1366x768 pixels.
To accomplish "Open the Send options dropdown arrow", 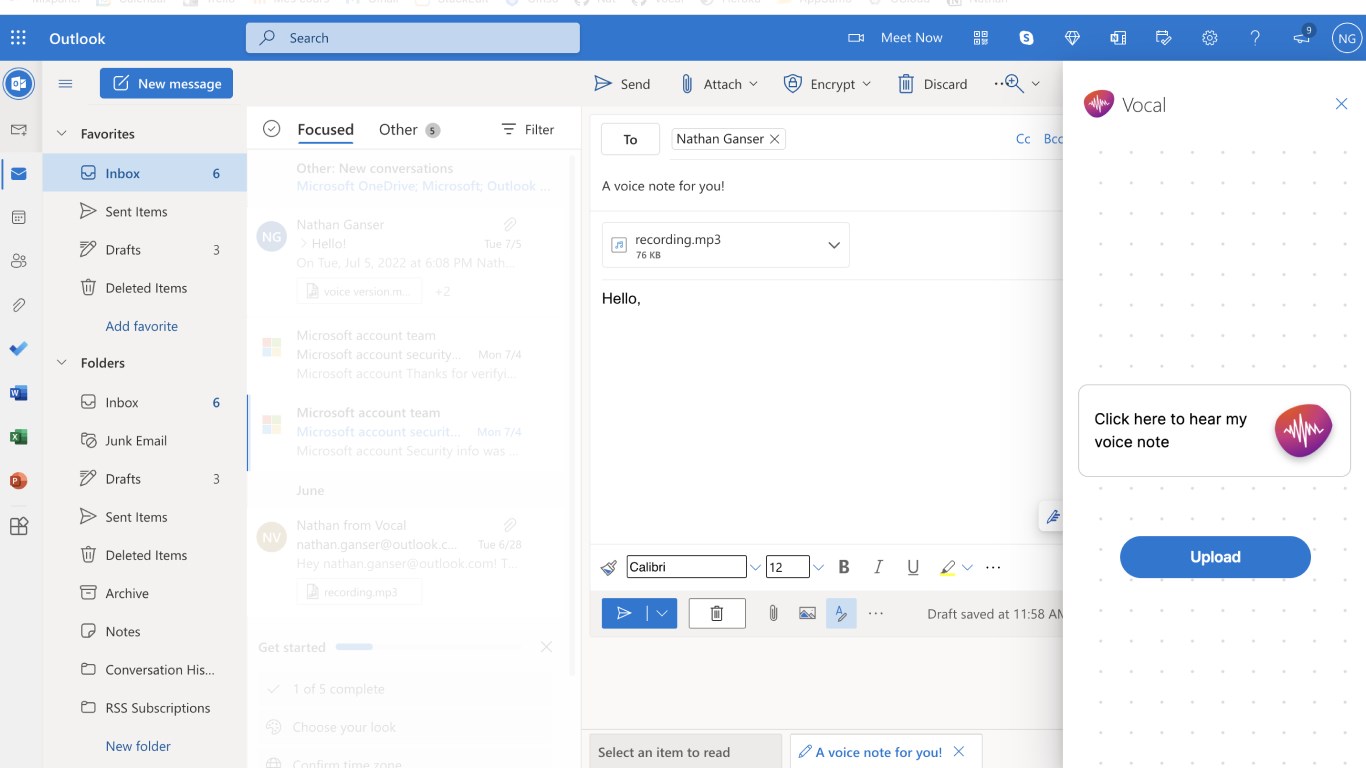I will (x=662, y=613).
